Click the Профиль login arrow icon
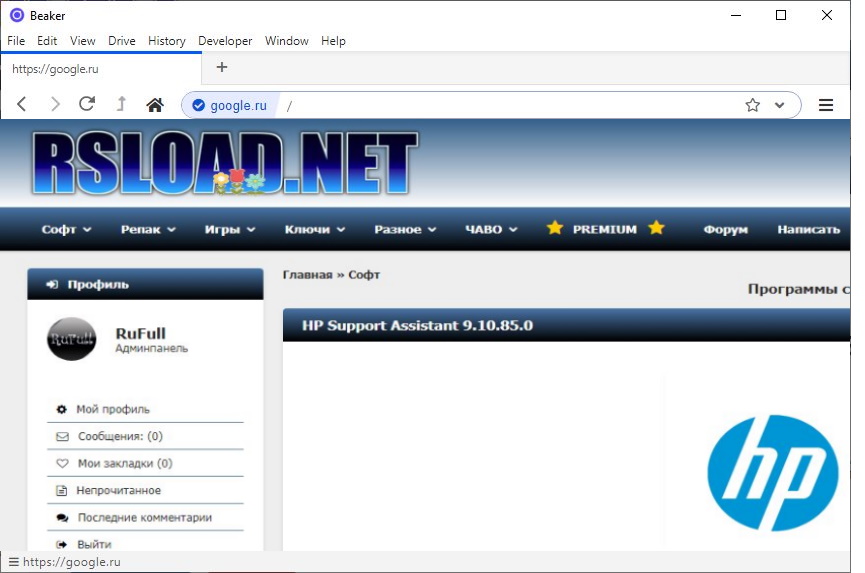Viewport: 865px width, 573px height. coord(52,285)
